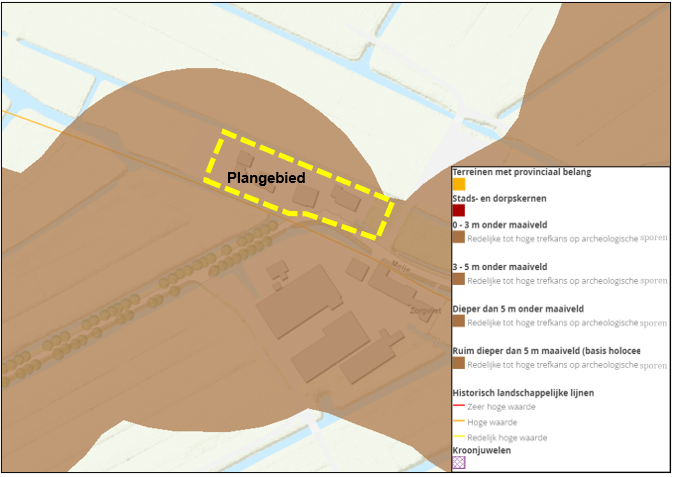The width and height of the screenshot is (674, 477).
Task: Click the '0 - 3 m onder maaiveld' heading
Action: click(500, 225)
